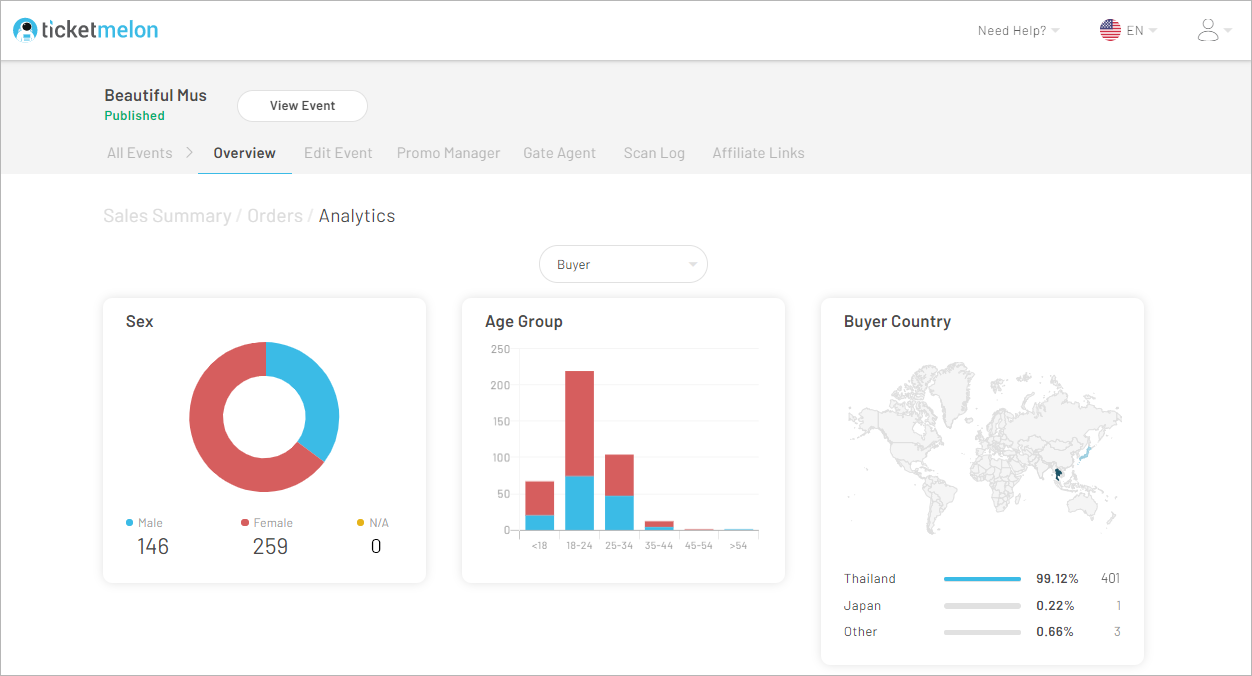Click the Japan percentage progress bar
This screenshot has height=676, width=1252.
pos(982,606)
